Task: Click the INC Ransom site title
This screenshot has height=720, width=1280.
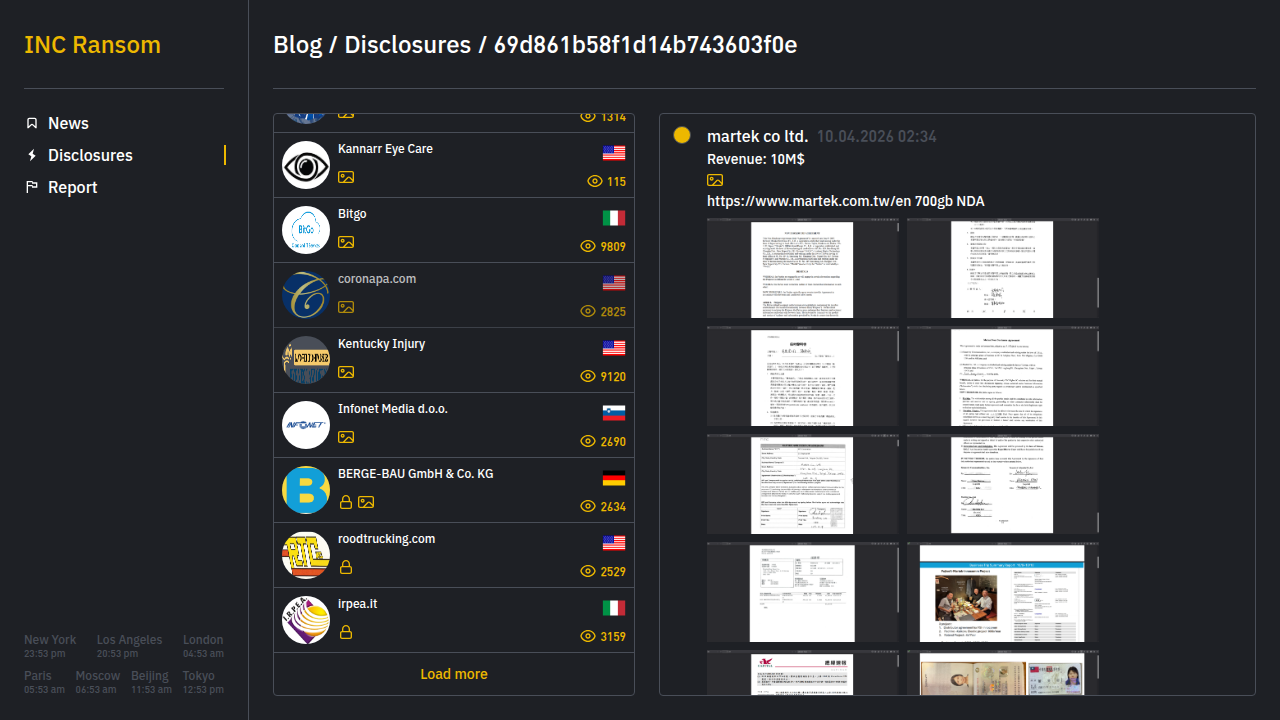Action: pos(92,45)
